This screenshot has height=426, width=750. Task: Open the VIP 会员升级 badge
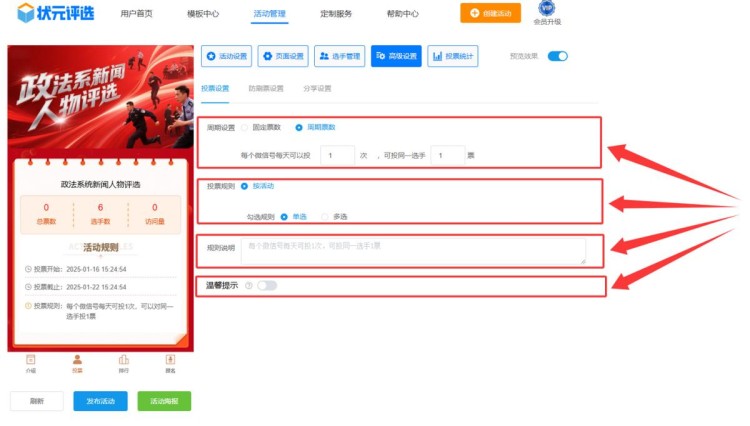(x=546, y=9)
